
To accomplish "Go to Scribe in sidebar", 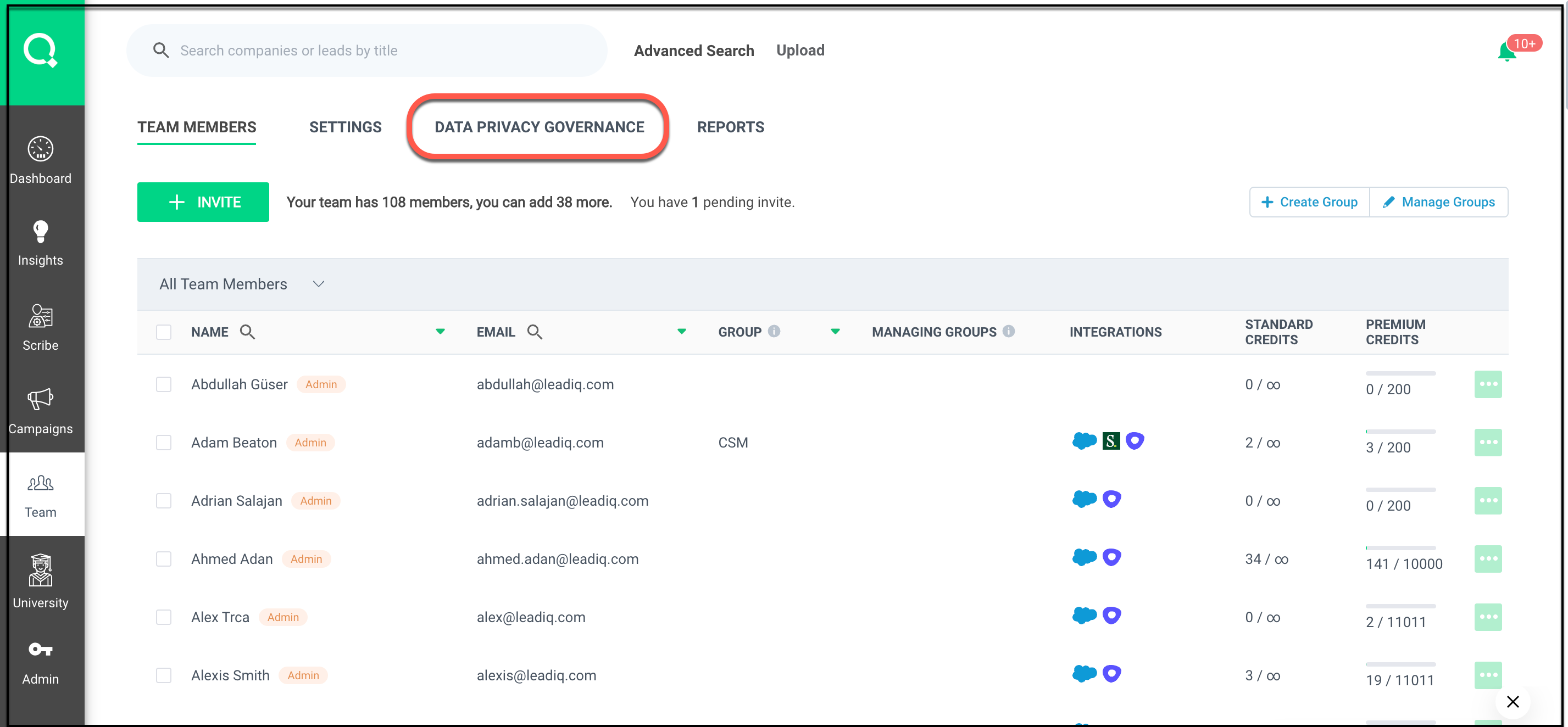I will tap(40, 327).
